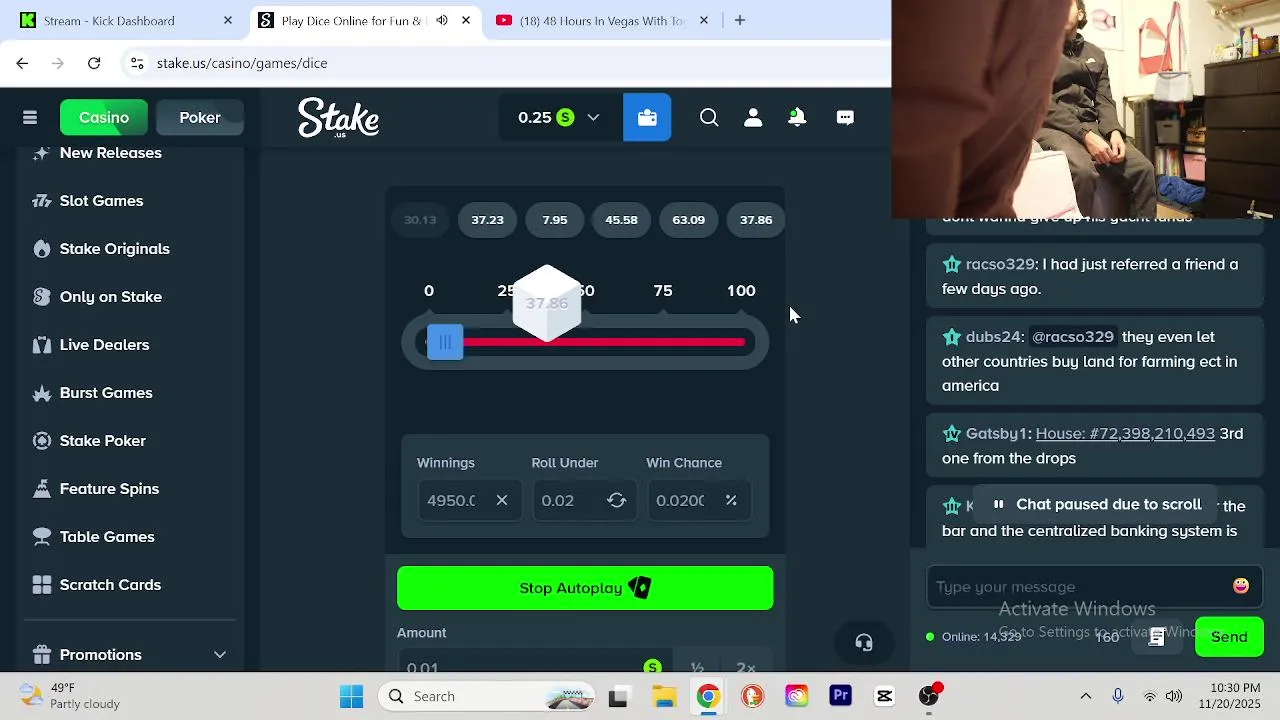The height and width of the screenshot is (720, 1280).
Task: Click the Stake logo
Action: 338,118
